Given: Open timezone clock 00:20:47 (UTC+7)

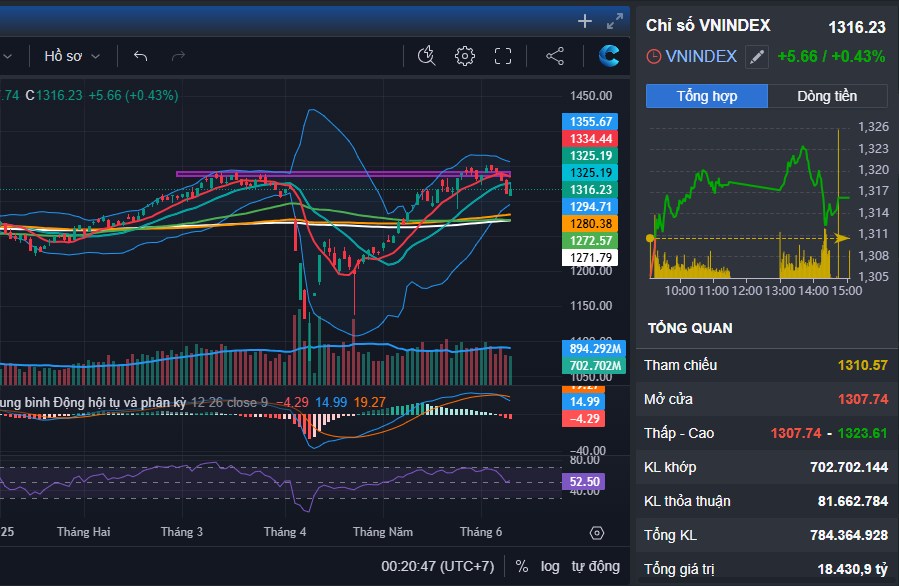Looking at the screenshot, I should click(437, 567).
